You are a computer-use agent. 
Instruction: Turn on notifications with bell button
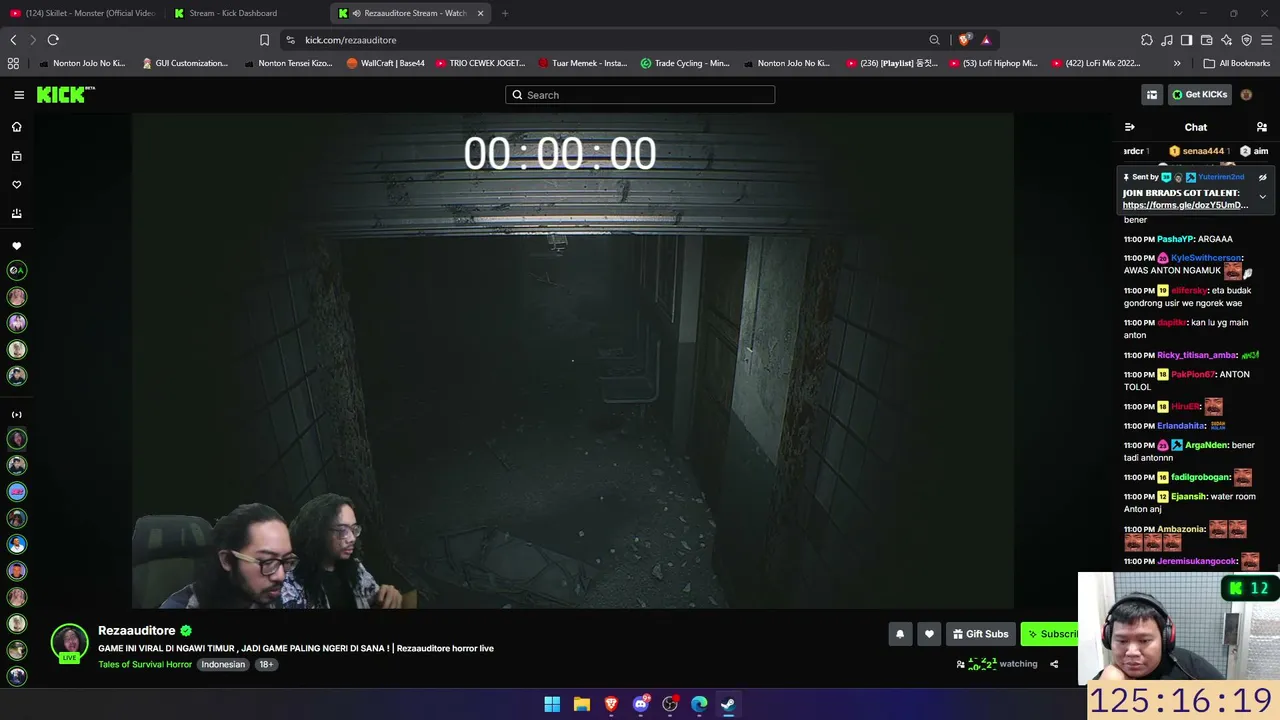coord(900,634)
